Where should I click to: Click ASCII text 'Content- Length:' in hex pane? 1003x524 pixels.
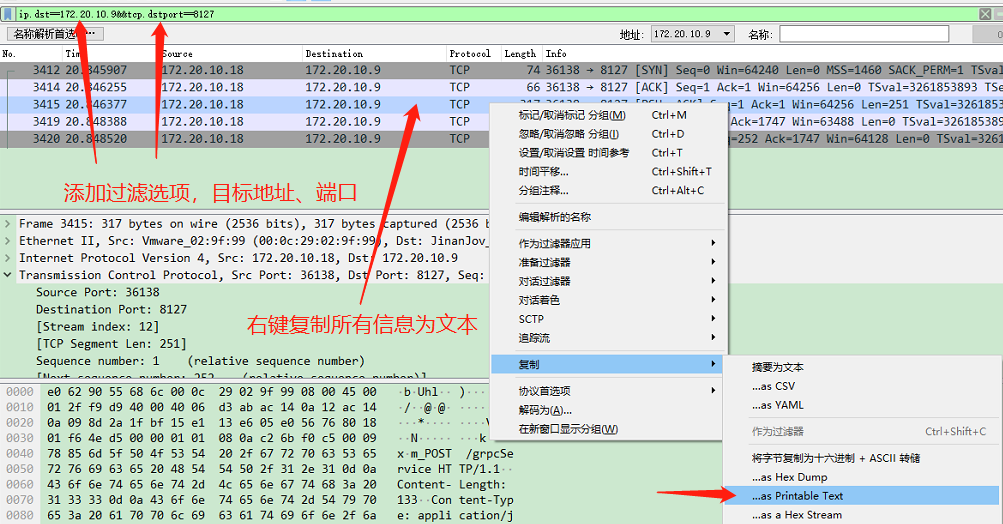pos(451,485)
